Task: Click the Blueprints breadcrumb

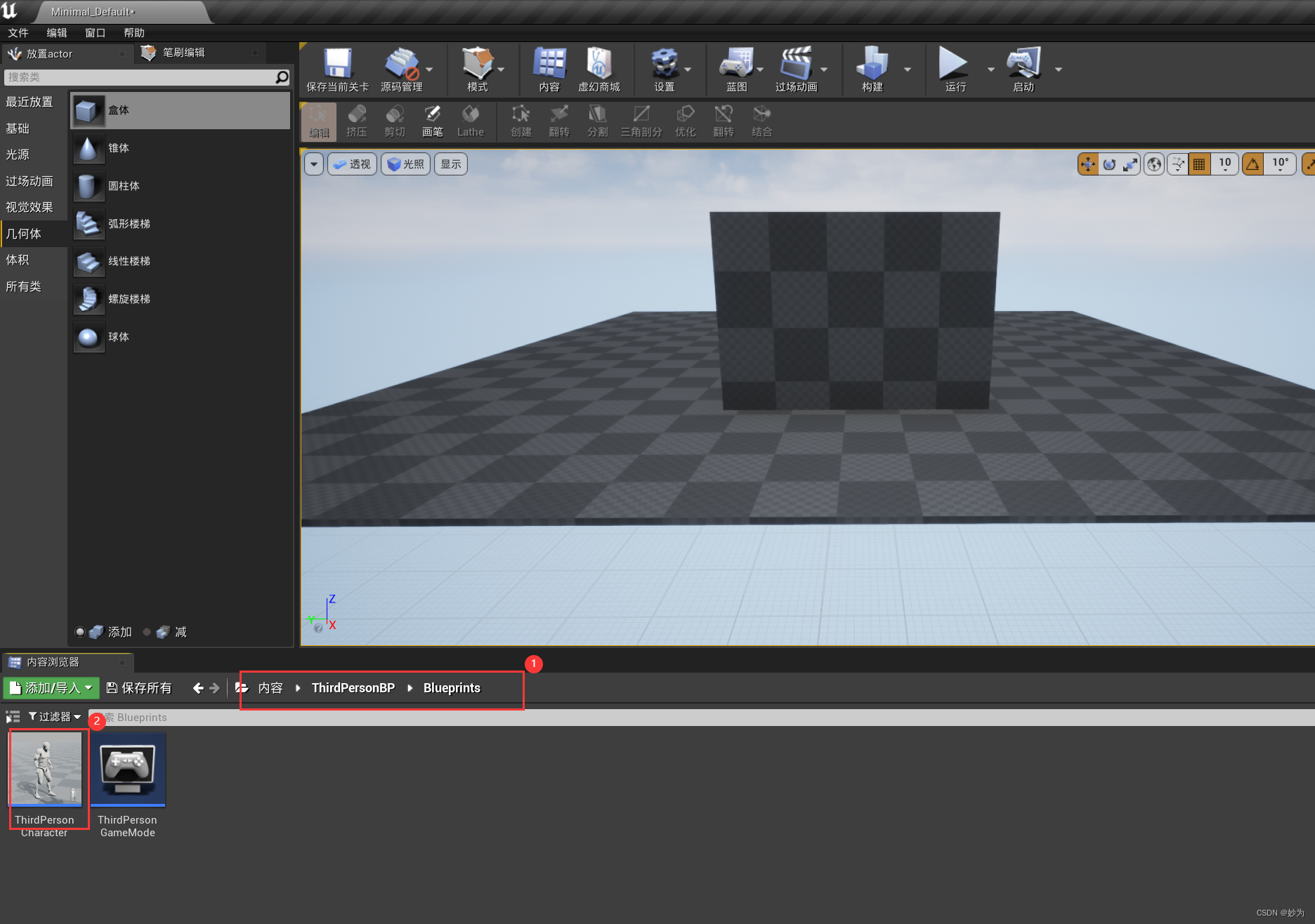Action: [452, 688]
